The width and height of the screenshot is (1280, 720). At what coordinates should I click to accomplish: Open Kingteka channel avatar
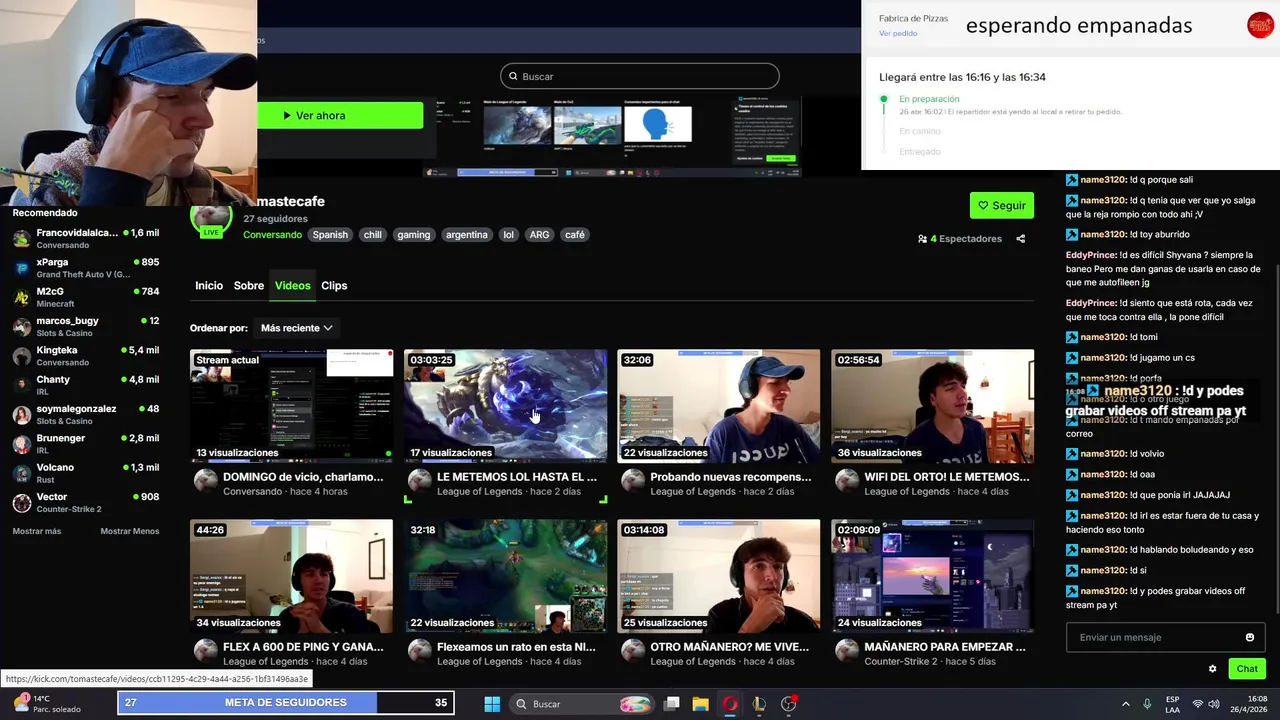point(21,356)
